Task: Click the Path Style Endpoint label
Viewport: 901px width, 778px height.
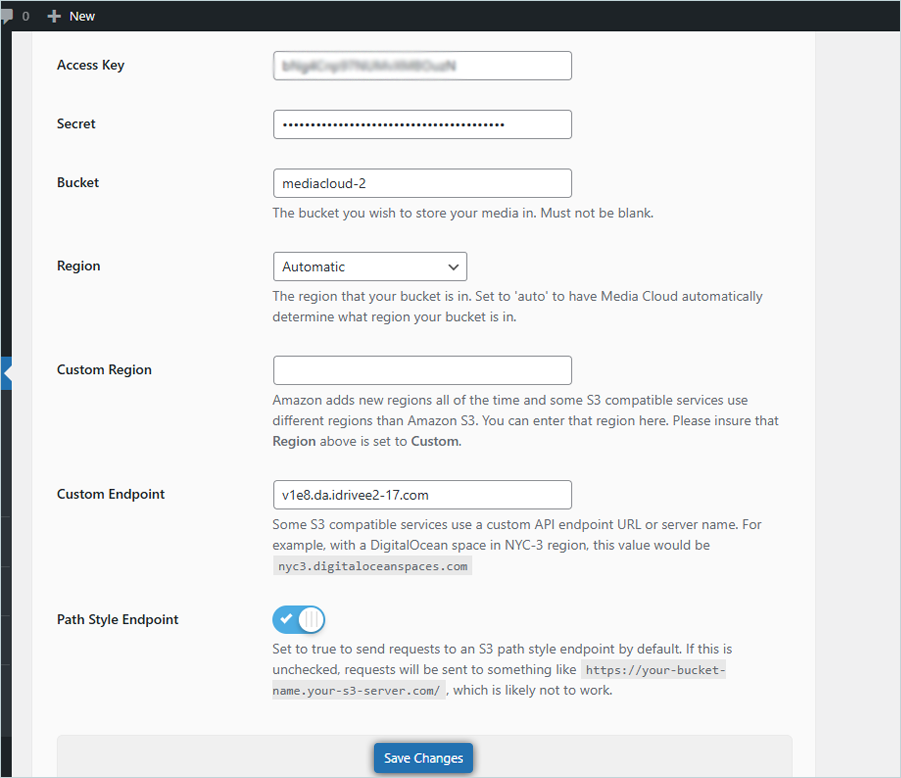Action: pyautogui.click(x=117, y=620)
